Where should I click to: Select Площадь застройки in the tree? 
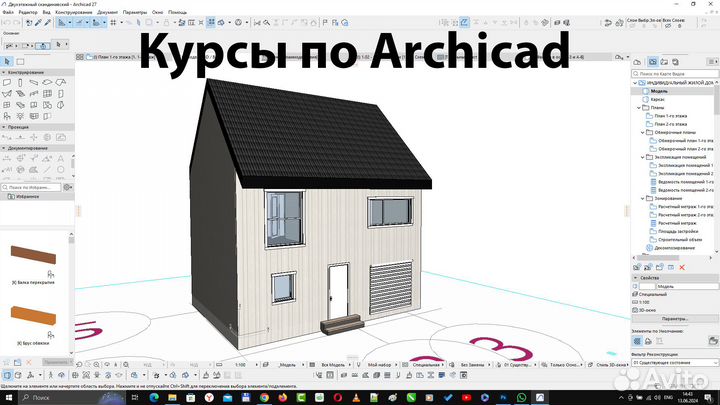click(678, 231)
